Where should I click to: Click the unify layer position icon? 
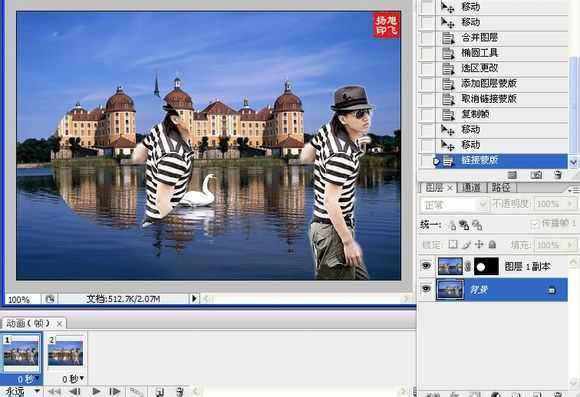[x=452, y=225]
